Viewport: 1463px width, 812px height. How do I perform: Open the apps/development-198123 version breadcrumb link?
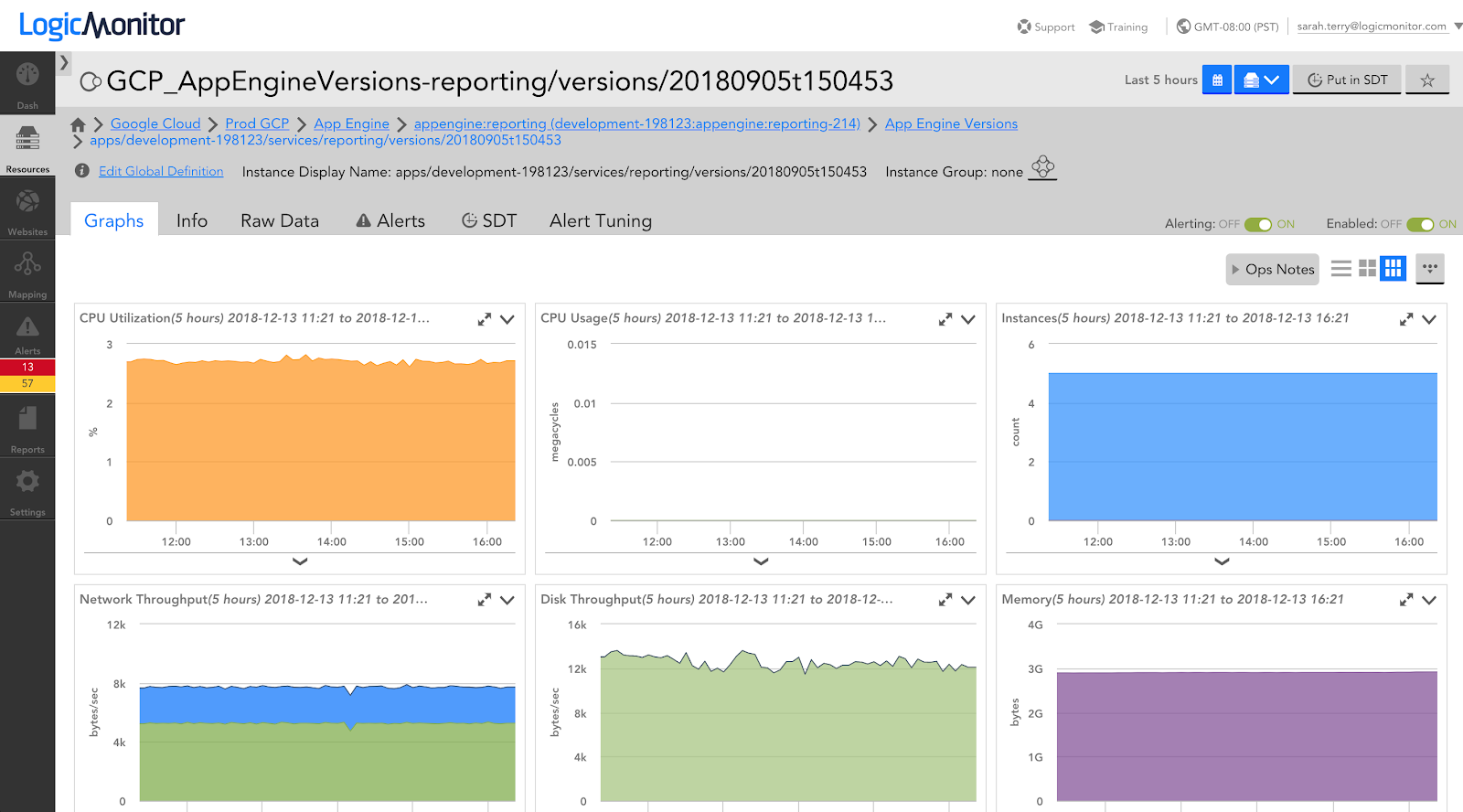click(326, 140)
